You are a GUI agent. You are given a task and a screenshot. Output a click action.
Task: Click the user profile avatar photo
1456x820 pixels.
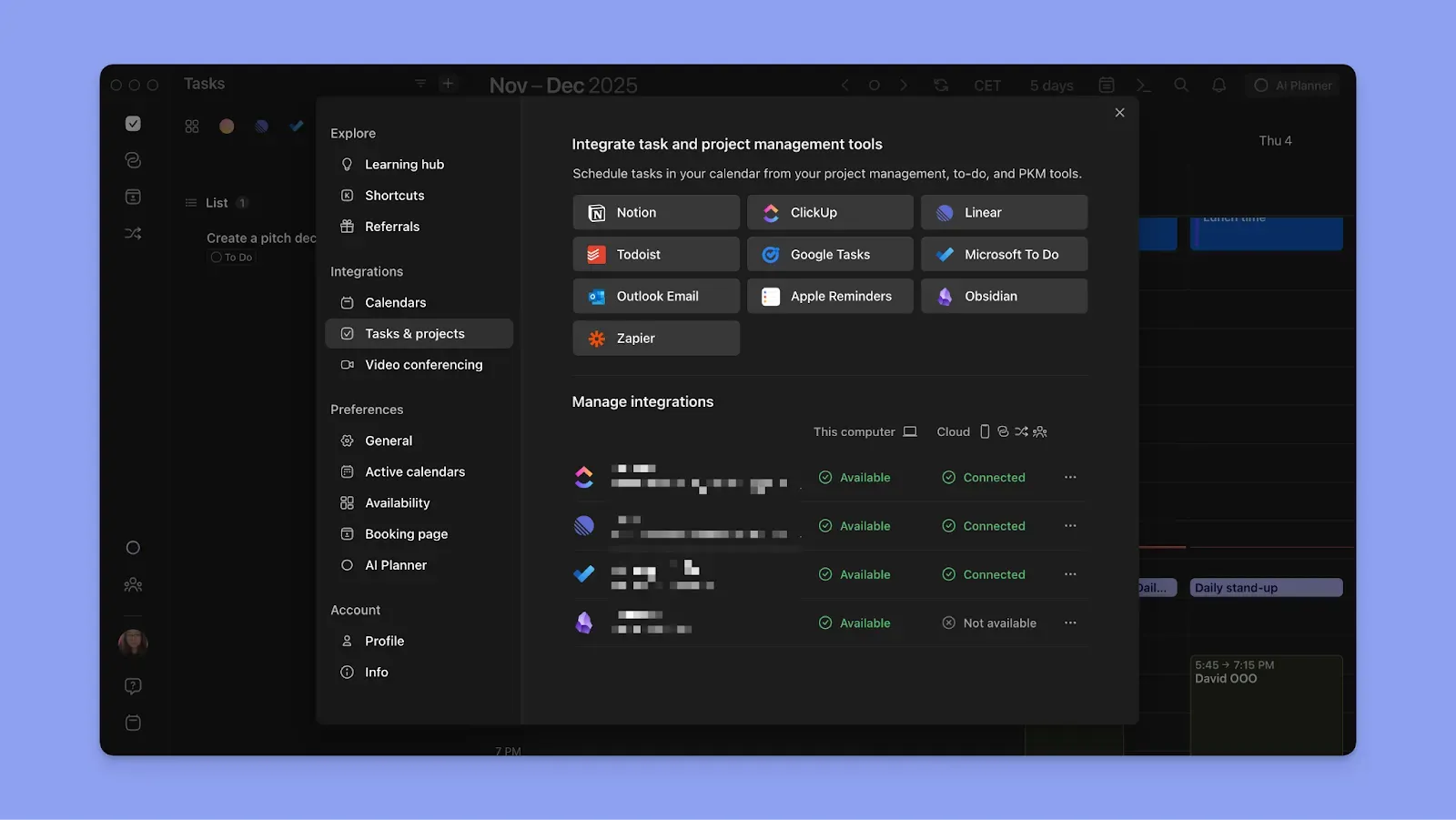tap(133, 643)
